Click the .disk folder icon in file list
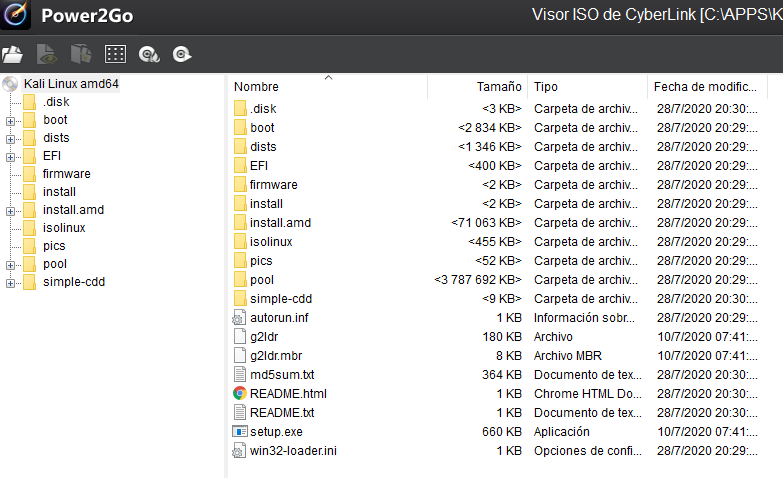Screen dimensions: 783x478 click(240, 109)
